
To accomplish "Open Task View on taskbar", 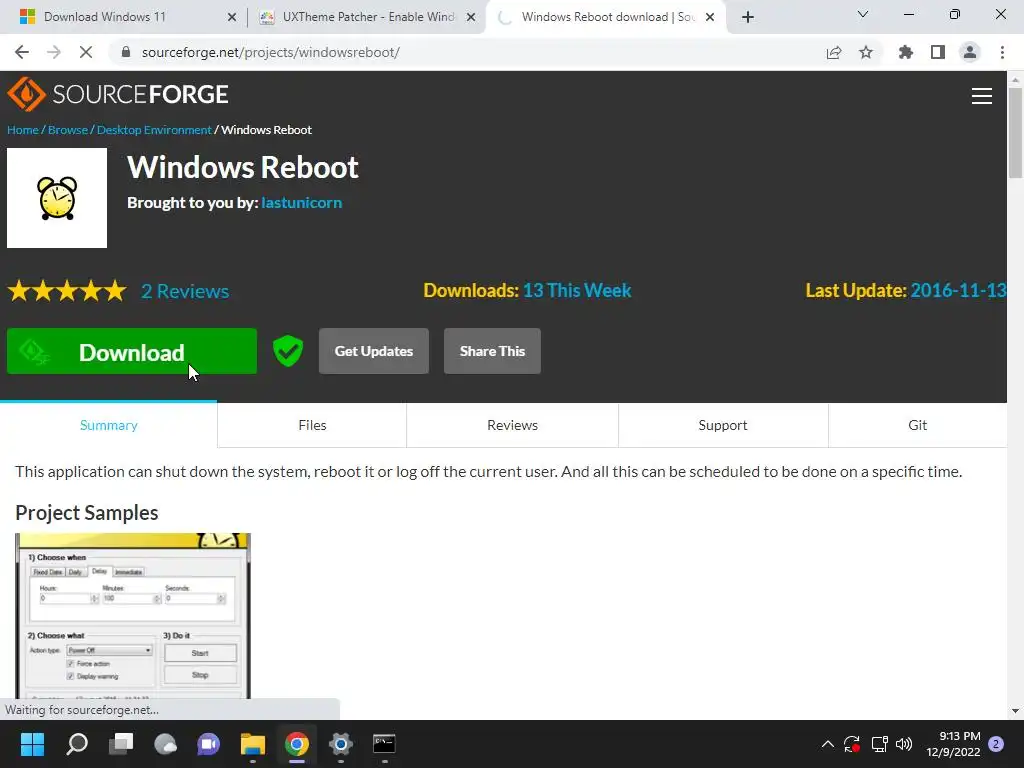I will point(121,744).
